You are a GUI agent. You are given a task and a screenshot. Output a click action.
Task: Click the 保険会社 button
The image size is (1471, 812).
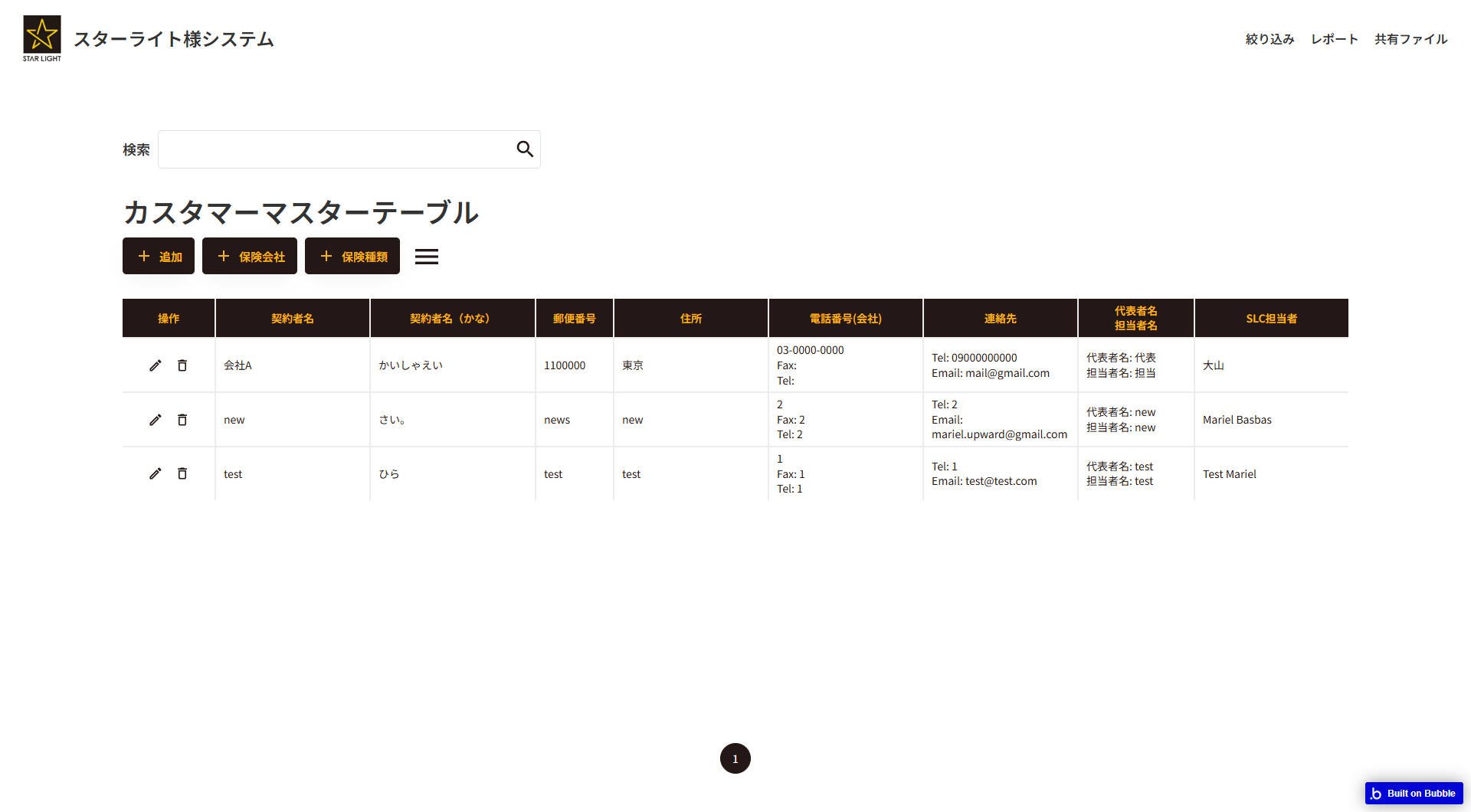[249, 256]
